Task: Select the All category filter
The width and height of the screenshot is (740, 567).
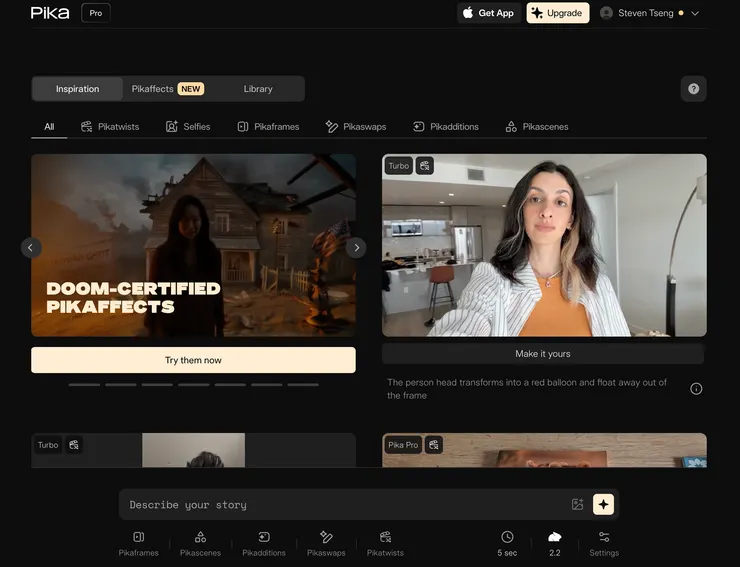Action: pos(49,127)
